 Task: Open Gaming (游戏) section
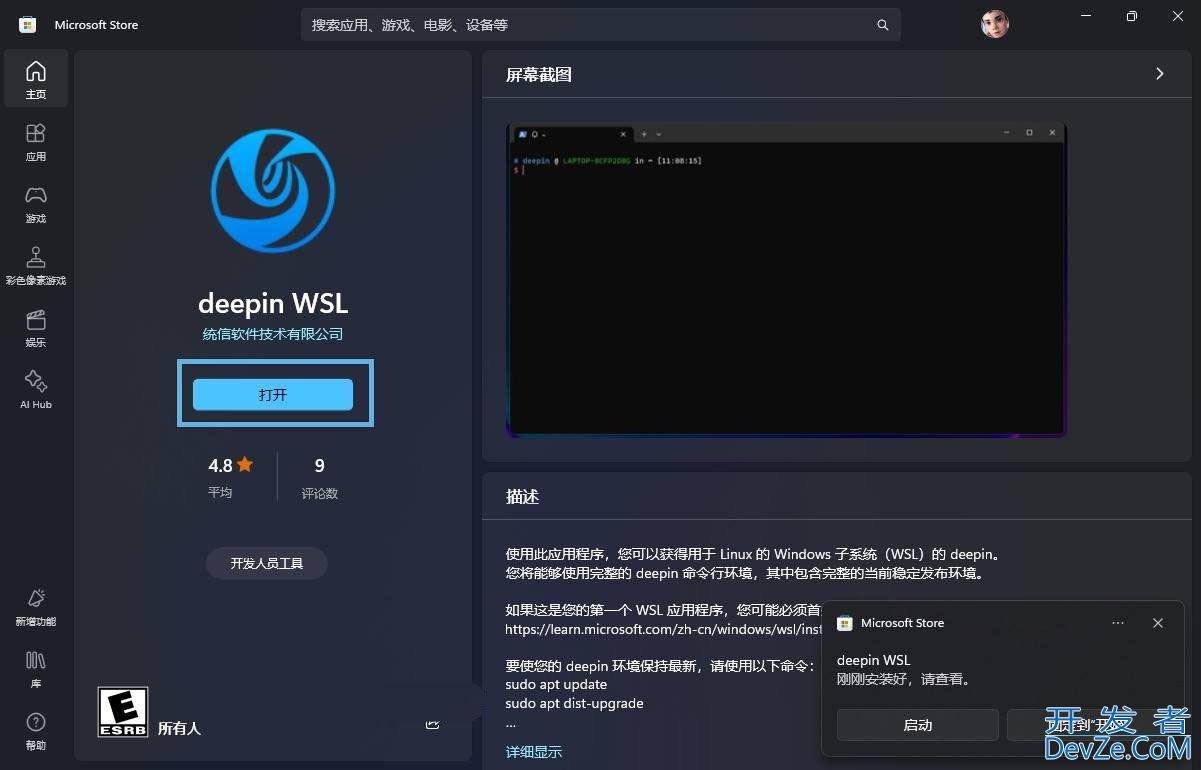[x=36, y=203]
